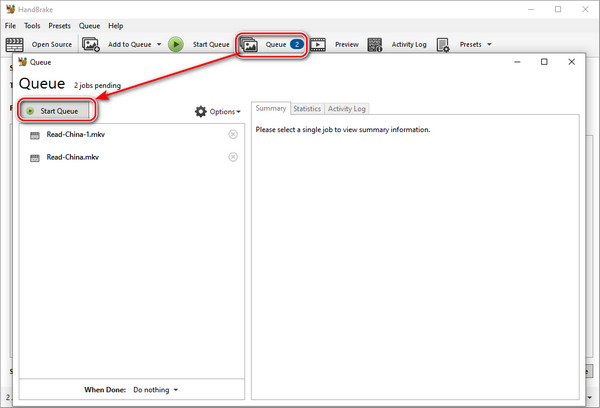Click Start Queue label in main toolbar

pos(211,44)
